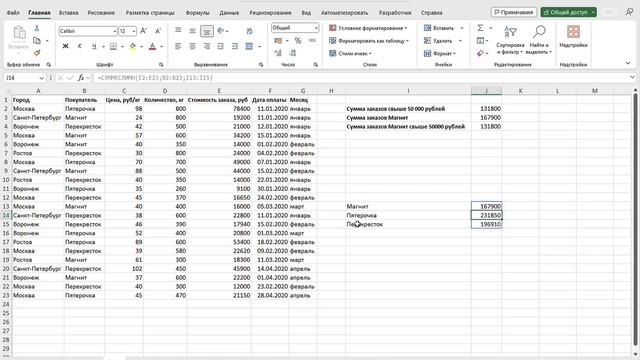
Task: Switch to the Формулы tab
Action: click(198, 13)
